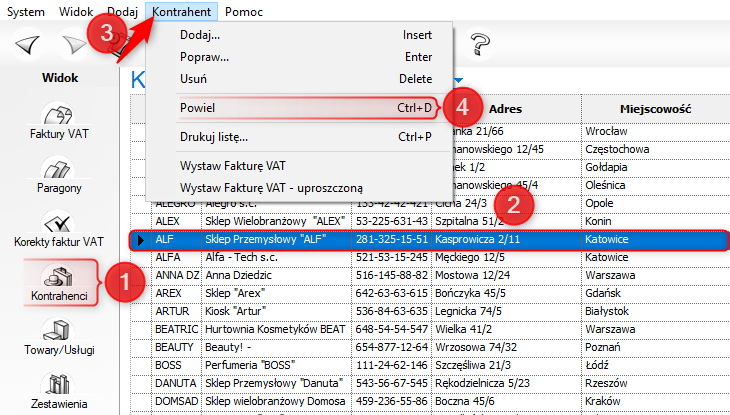Click Rękodzielnicza 5/23 address cell

pyautogui.click(x=507, y=383)
